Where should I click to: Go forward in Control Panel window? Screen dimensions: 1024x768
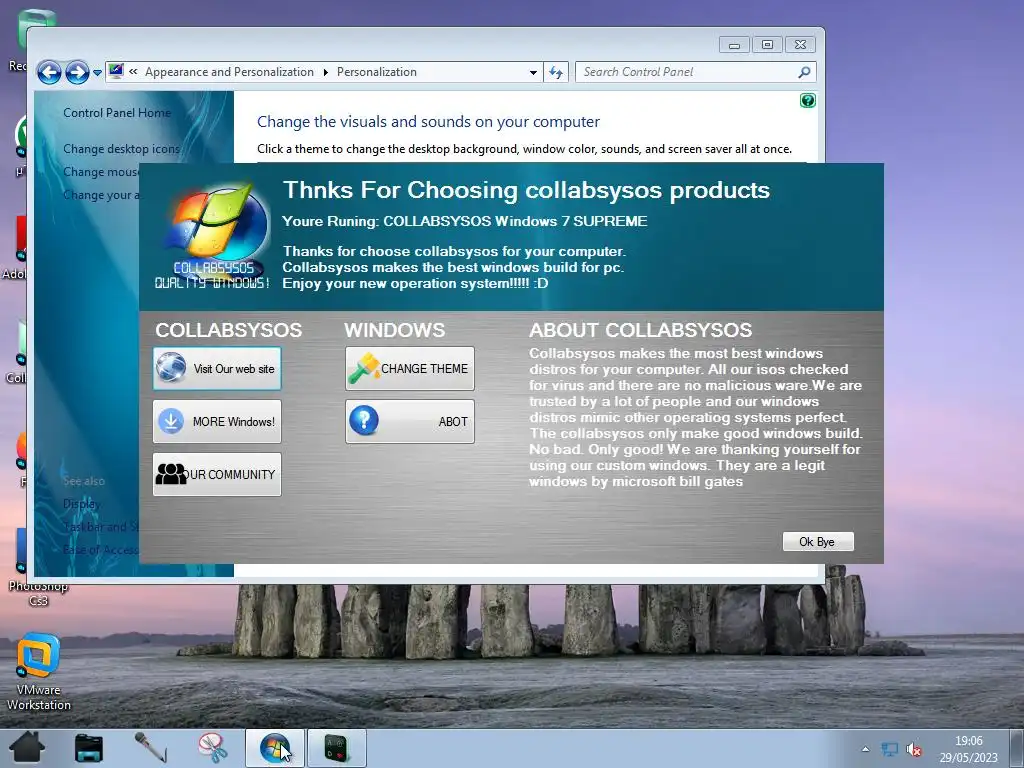(77, 72)
